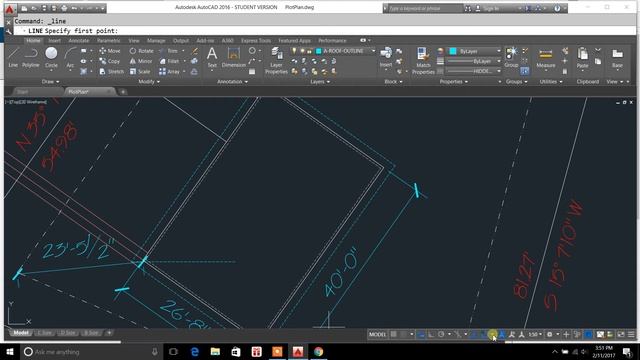Screen dimensions: 640x360
Task: Select the Line tool
Action: tap(13, 57)
